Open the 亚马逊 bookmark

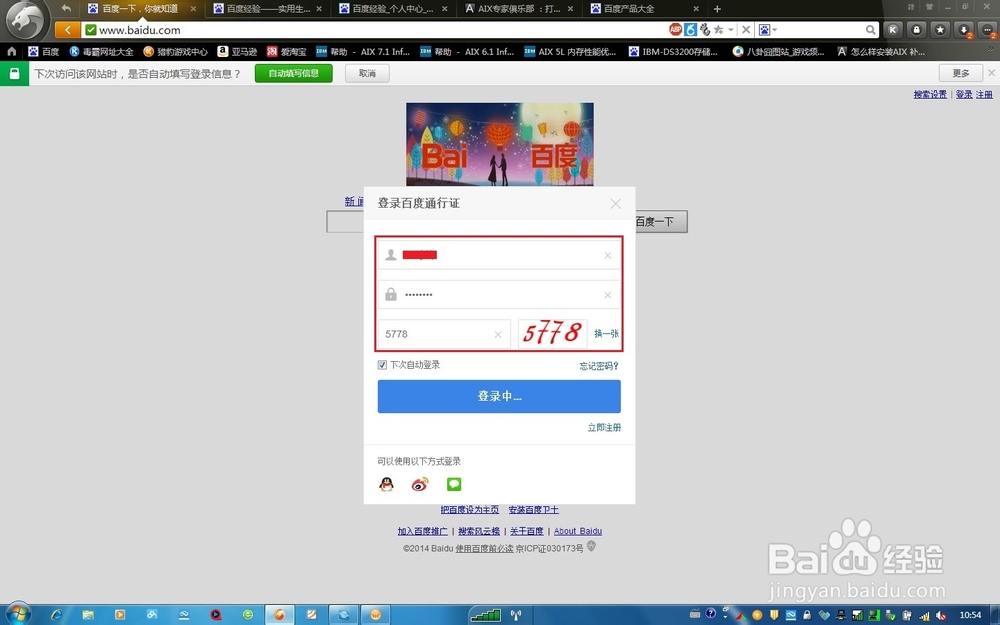[x=237, y=52]
